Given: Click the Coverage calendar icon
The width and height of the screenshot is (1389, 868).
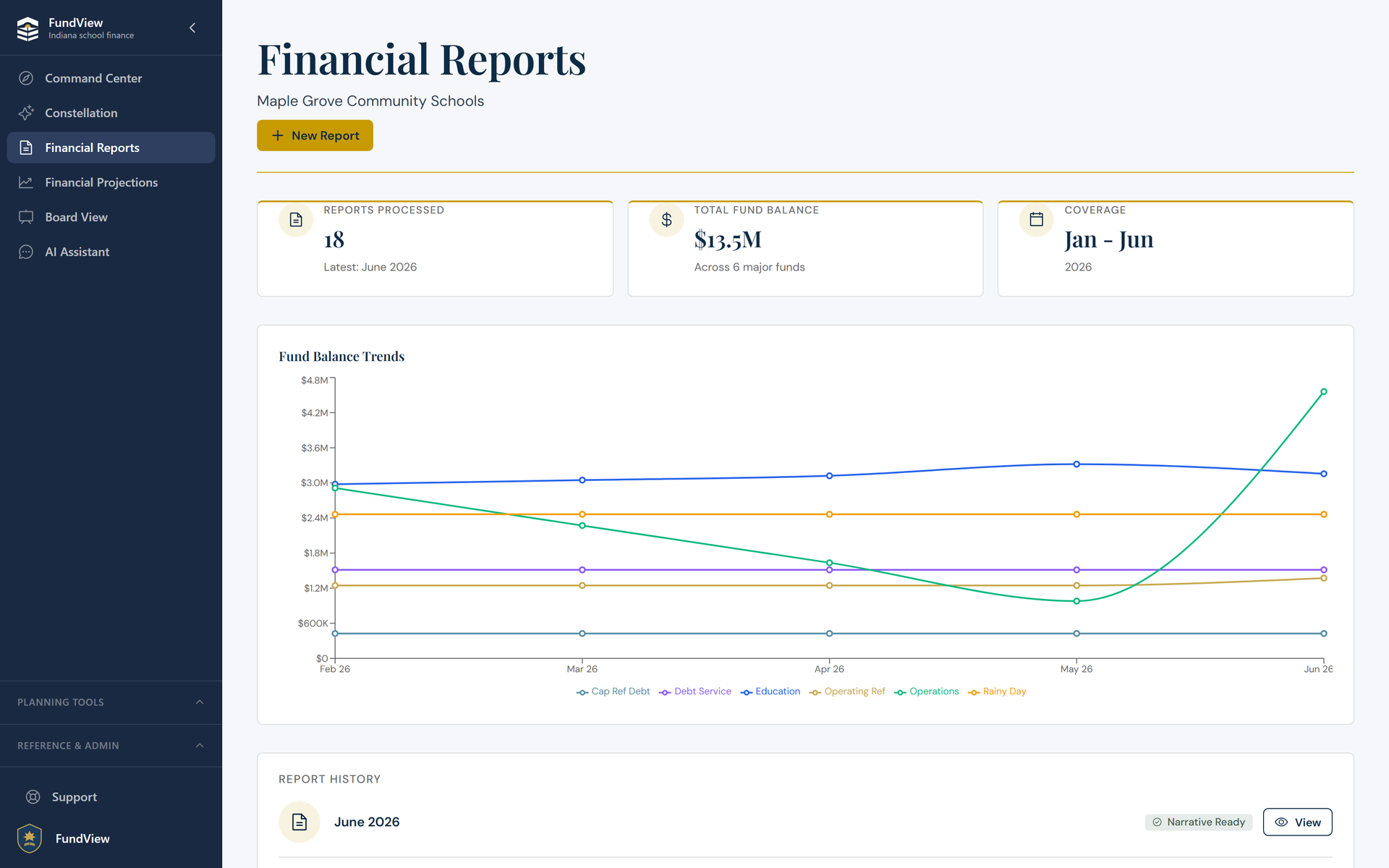Looking at the screenshot, I should tap(1037, 219).
